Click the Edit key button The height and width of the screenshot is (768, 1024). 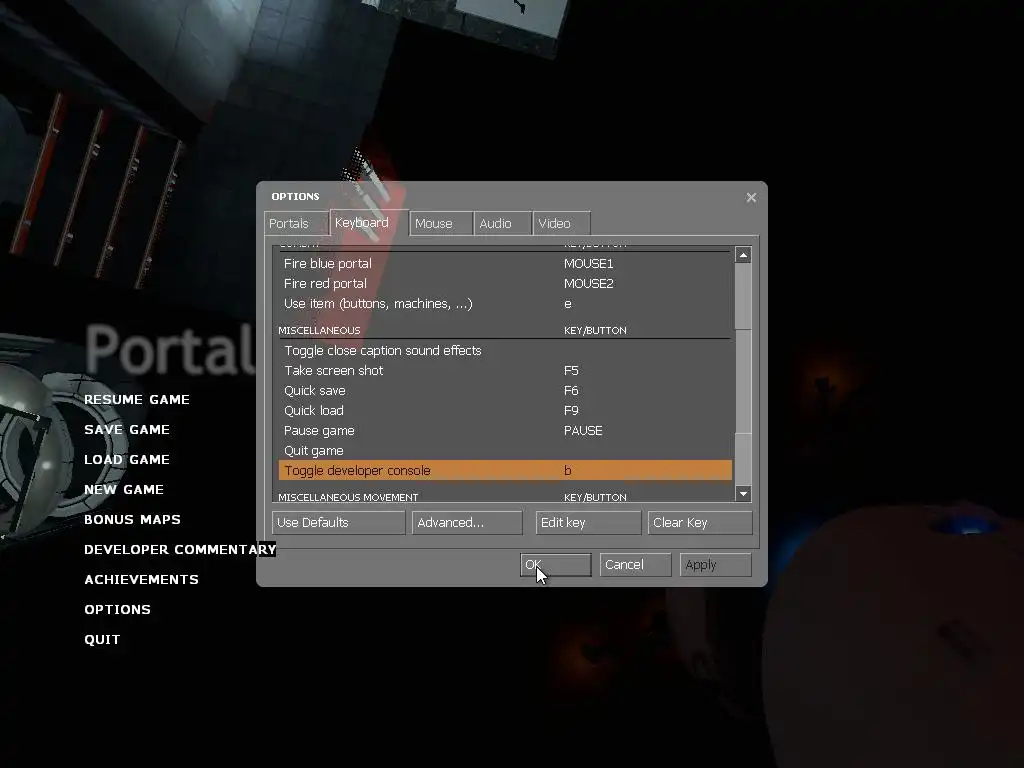(x=588, y=522)
